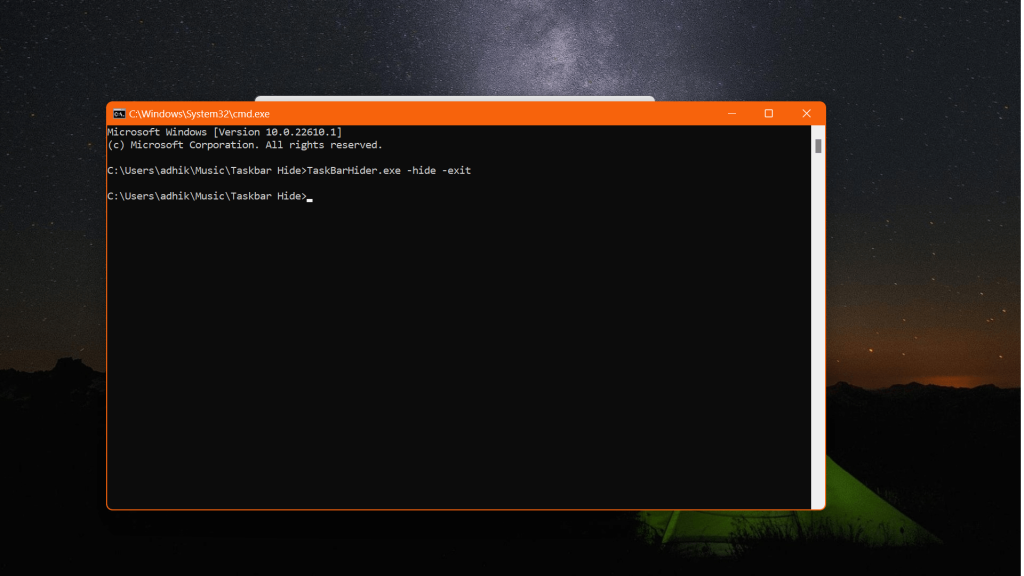1024x576 pixels.
Task: Click the "Microsoft Windows [Version 10.0.22610.1]" line
Action: click(x=225, y=132)
